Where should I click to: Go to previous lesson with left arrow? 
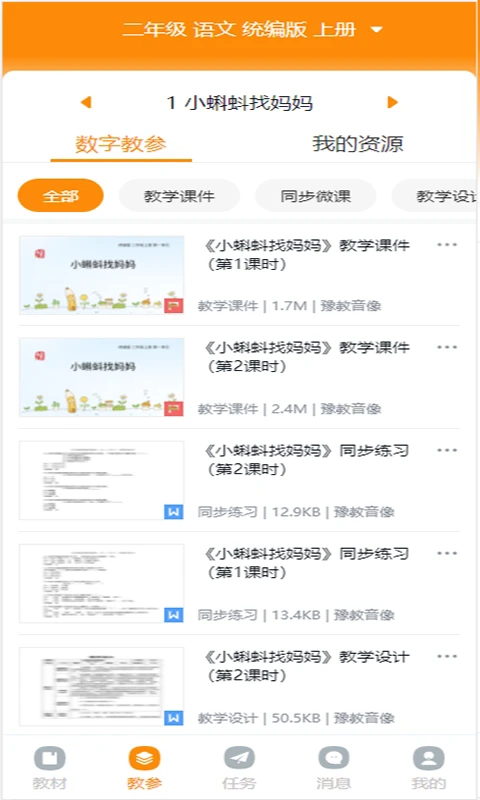[86, 103]
